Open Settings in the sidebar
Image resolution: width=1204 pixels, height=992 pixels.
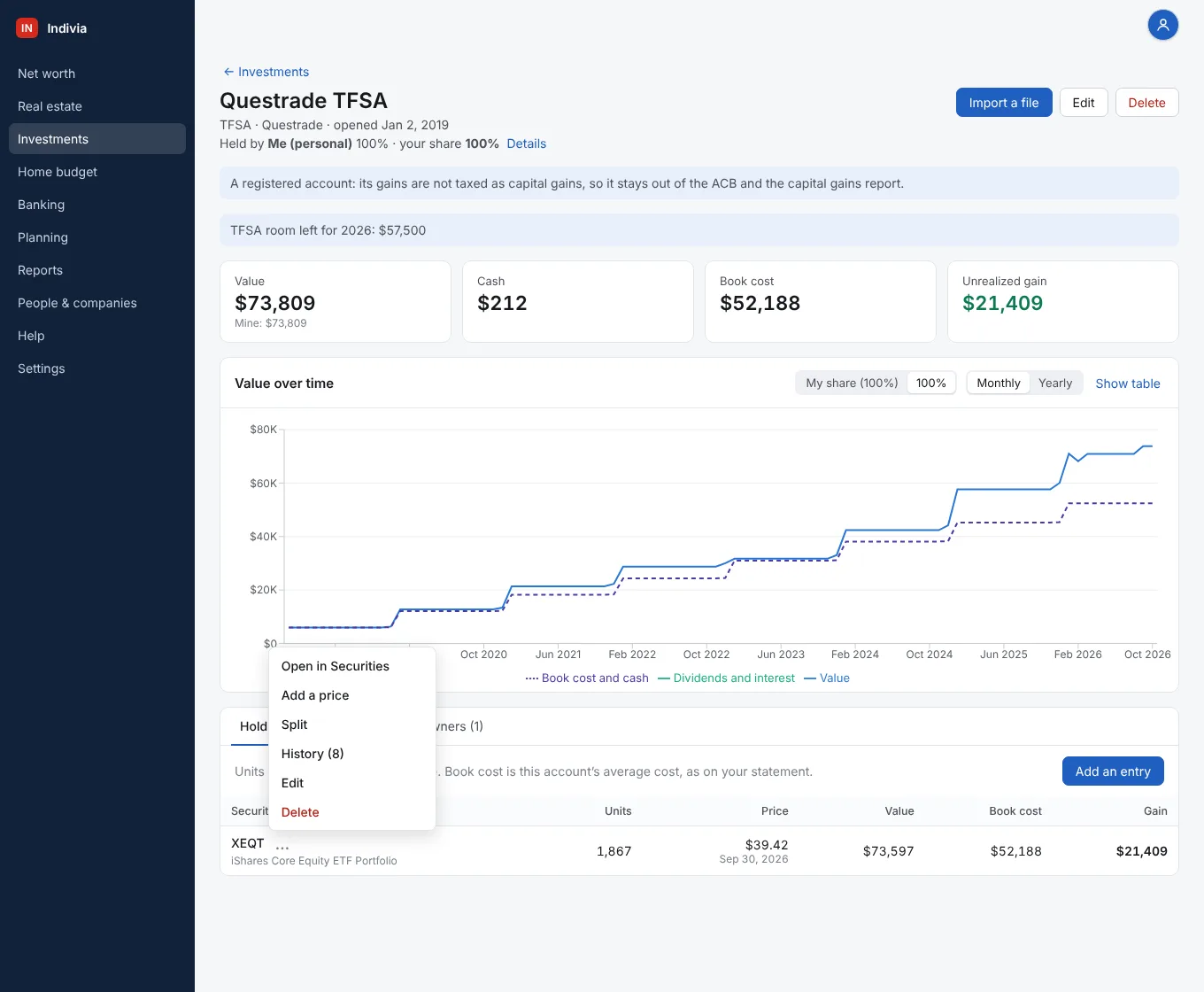tap(97, 368)
